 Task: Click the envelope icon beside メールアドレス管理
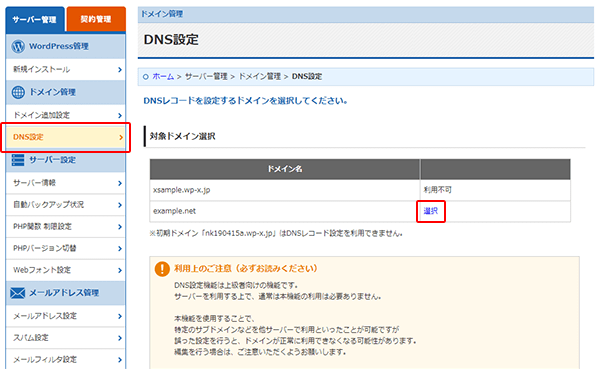click(18, 293)
